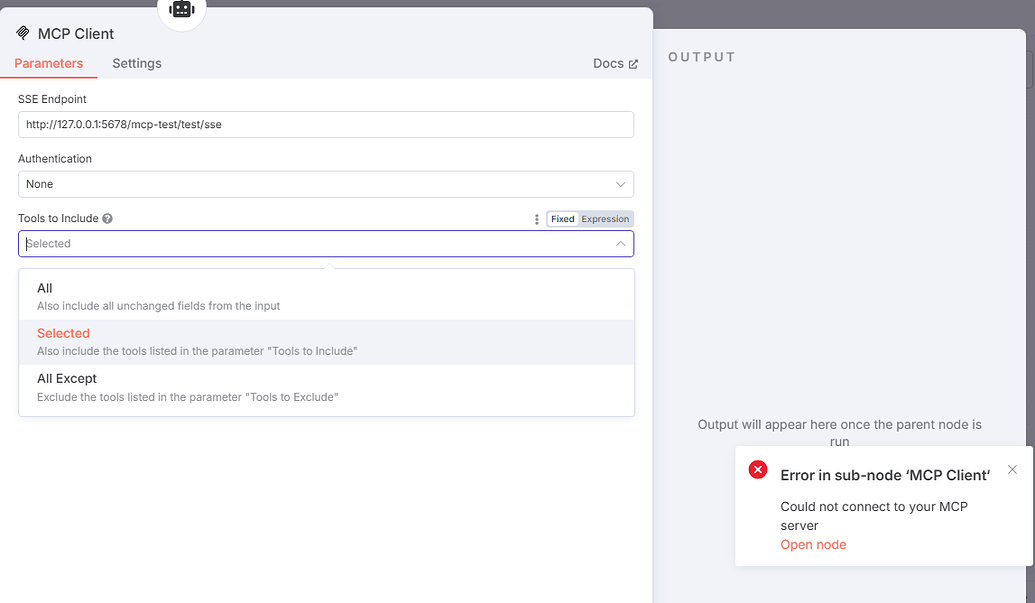The width and height of the screenshot is (1035, 603).
Task: Follow the Open node link in the error toast
Action: click(x=813, y=544)
